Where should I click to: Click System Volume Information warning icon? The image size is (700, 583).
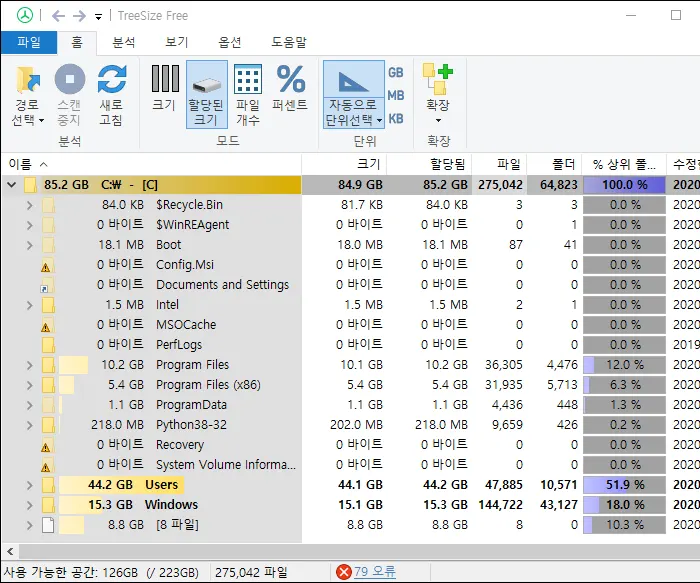[x=48, y=465]
